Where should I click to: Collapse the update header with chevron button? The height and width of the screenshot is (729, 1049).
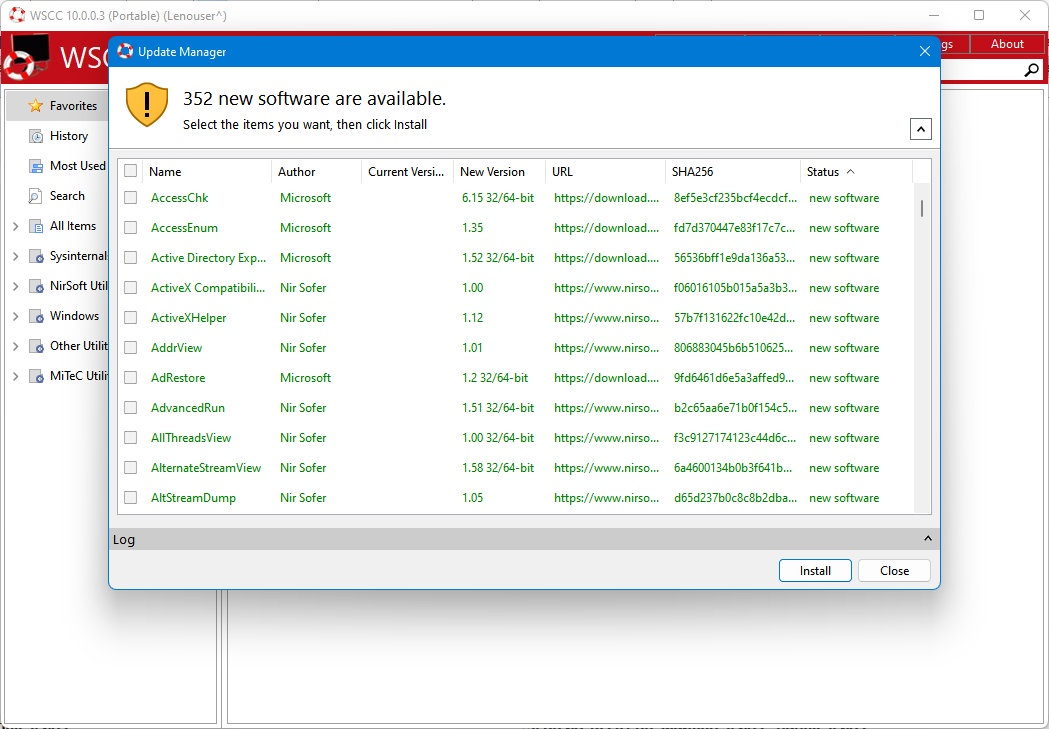click(x=921, y=129)
